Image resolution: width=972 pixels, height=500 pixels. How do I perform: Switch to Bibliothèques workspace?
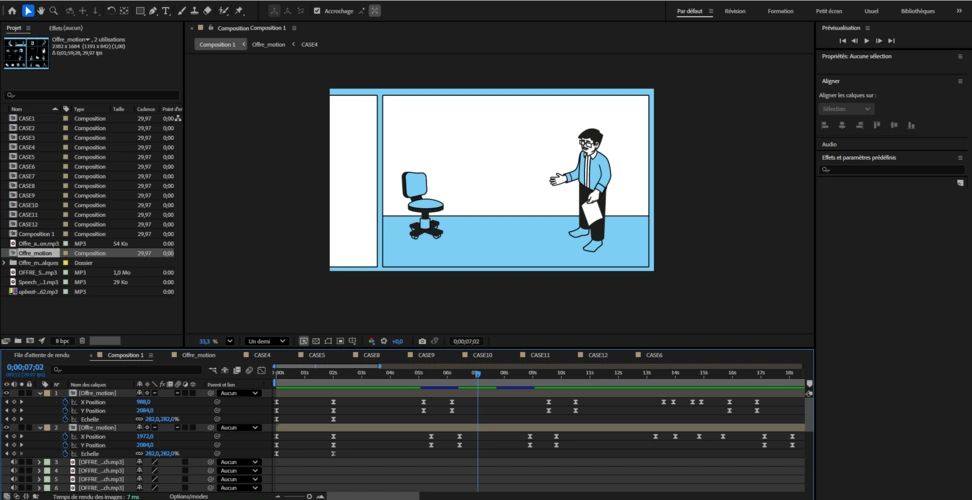tap(917, 11)
